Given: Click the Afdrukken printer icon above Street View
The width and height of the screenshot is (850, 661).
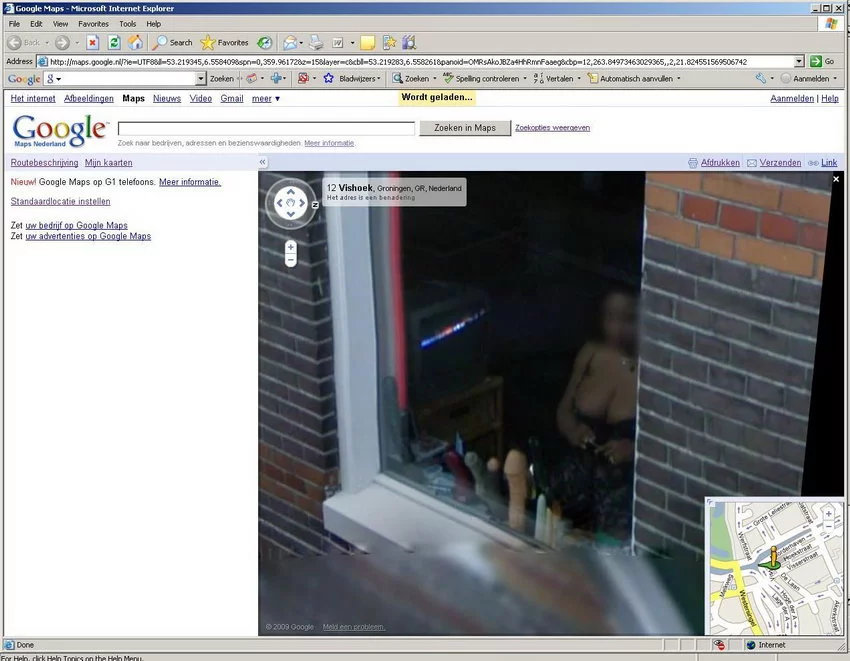Looking at the screenshot, I should [691, 162].
